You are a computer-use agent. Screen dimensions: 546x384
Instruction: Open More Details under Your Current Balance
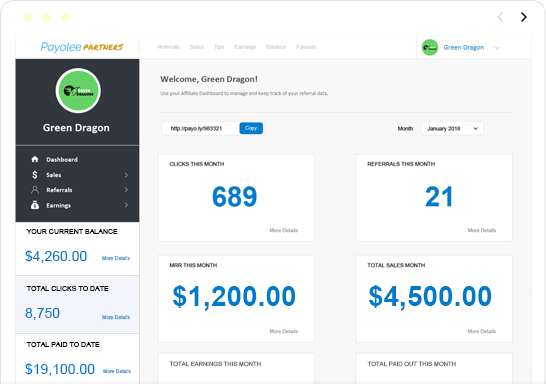point(116,258)
